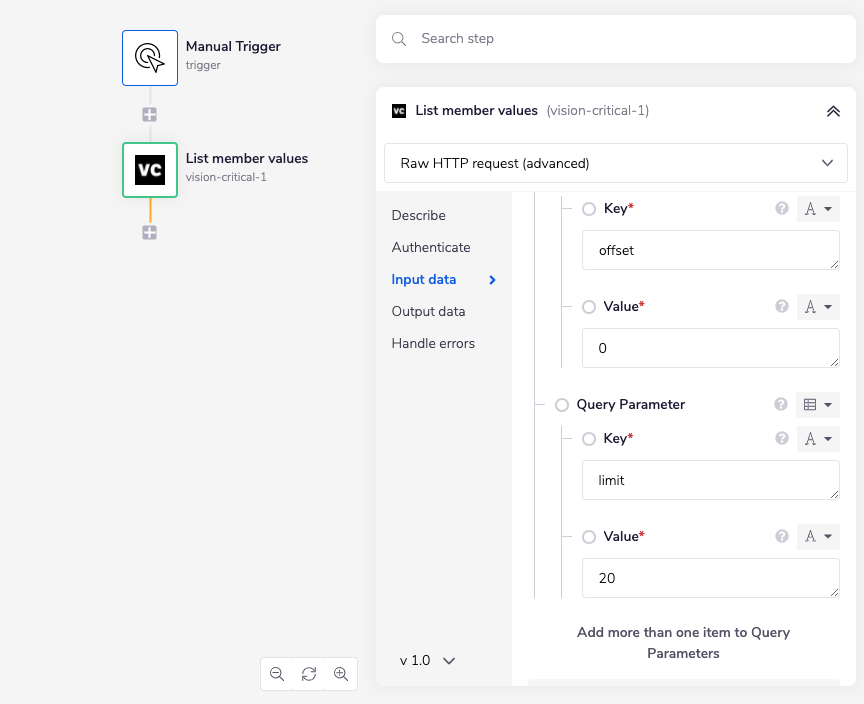The height and width of the screenshot is (704, 864).
Task: Toggle the radio button beside Query Parameter
Action: pyautogui.click(x=562, y=405)
